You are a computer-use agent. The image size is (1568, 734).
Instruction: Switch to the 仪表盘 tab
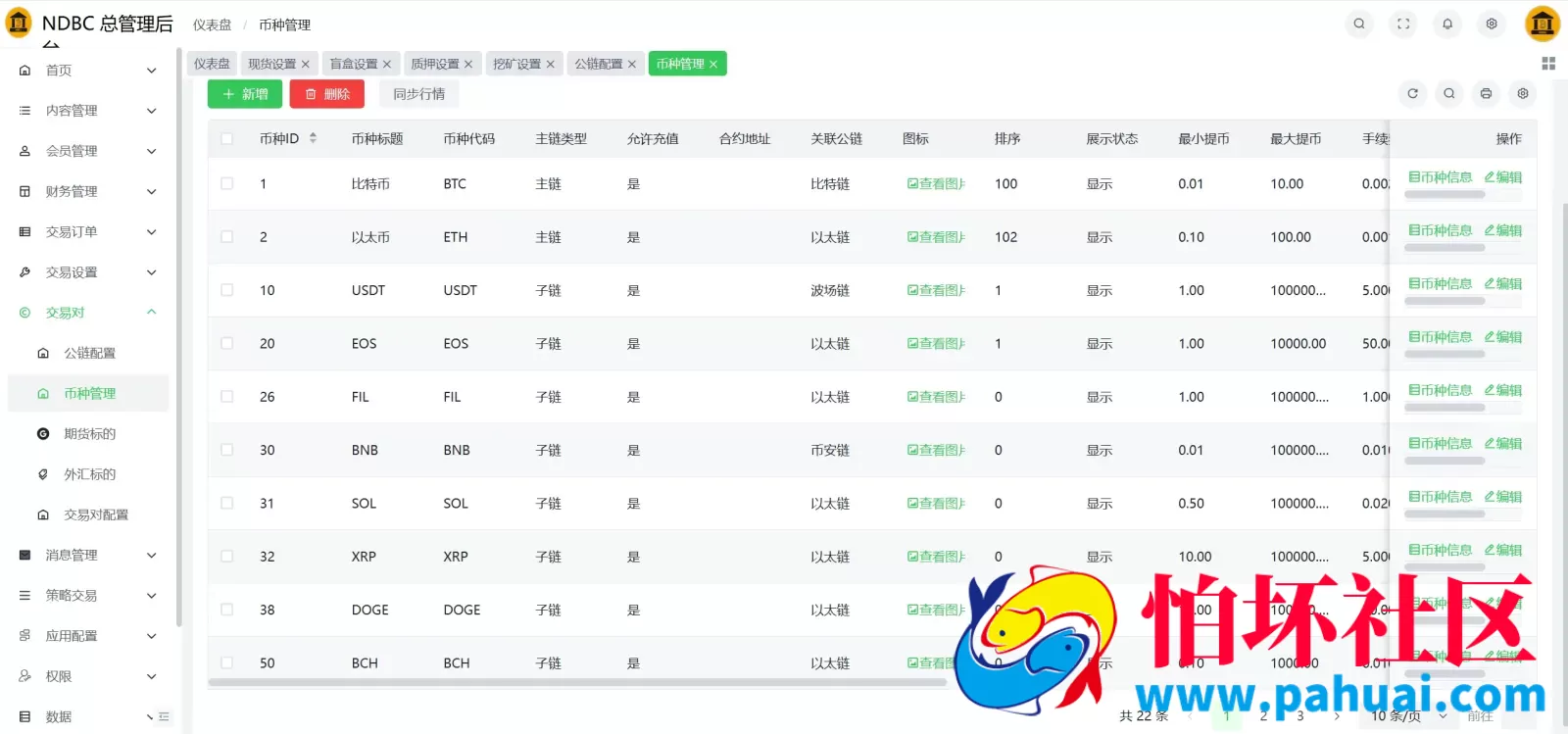coord(212,64)
